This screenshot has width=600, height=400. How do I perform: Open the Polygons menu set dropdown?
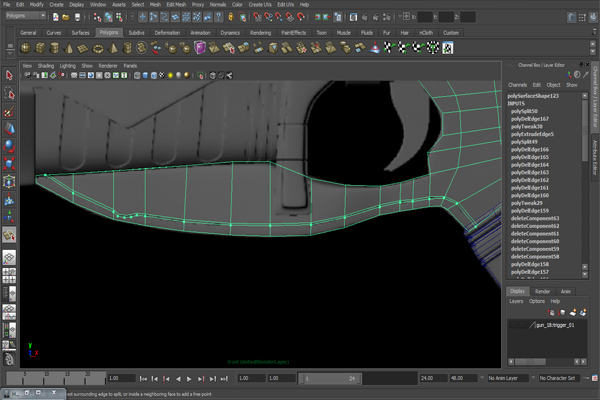point(26,16)
